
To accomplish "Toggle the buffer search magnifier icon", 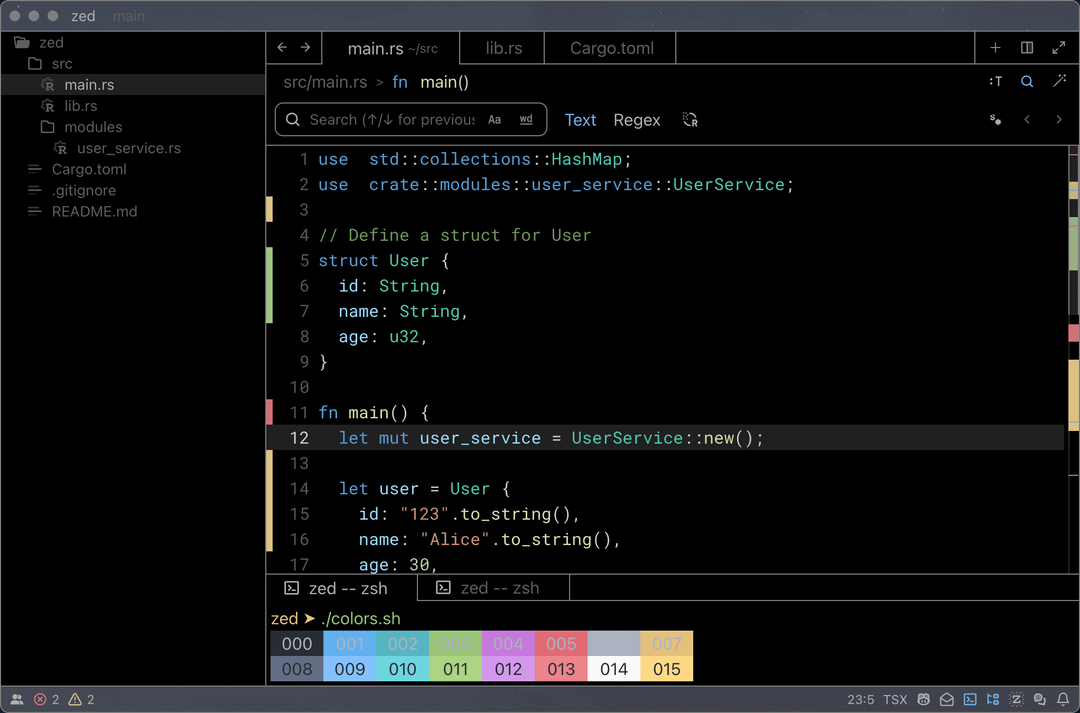I will pyautogui.click(x=1027, y=82).
